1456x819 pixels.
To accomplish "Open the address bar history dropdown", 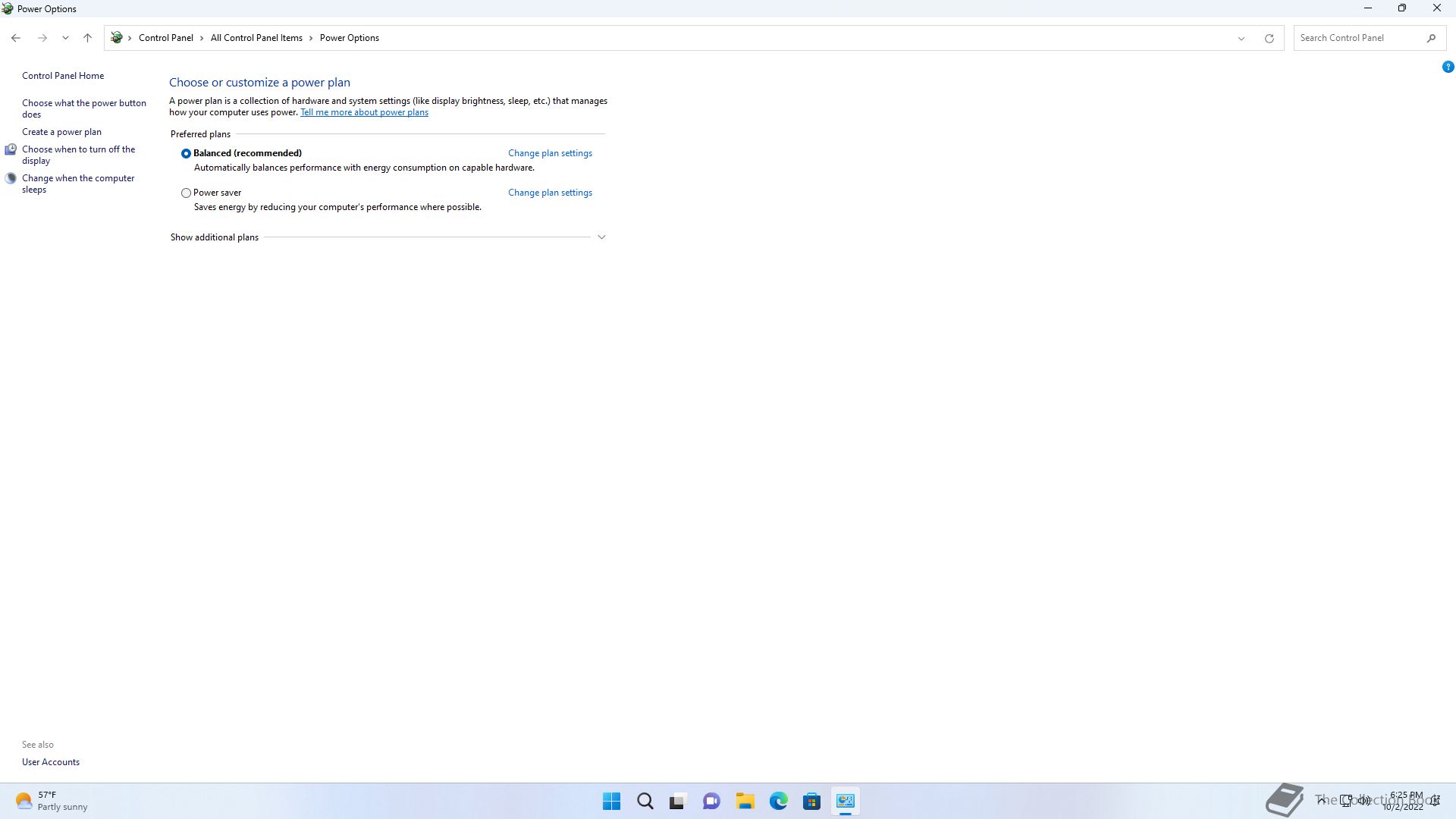I will tap(1241, 38).
